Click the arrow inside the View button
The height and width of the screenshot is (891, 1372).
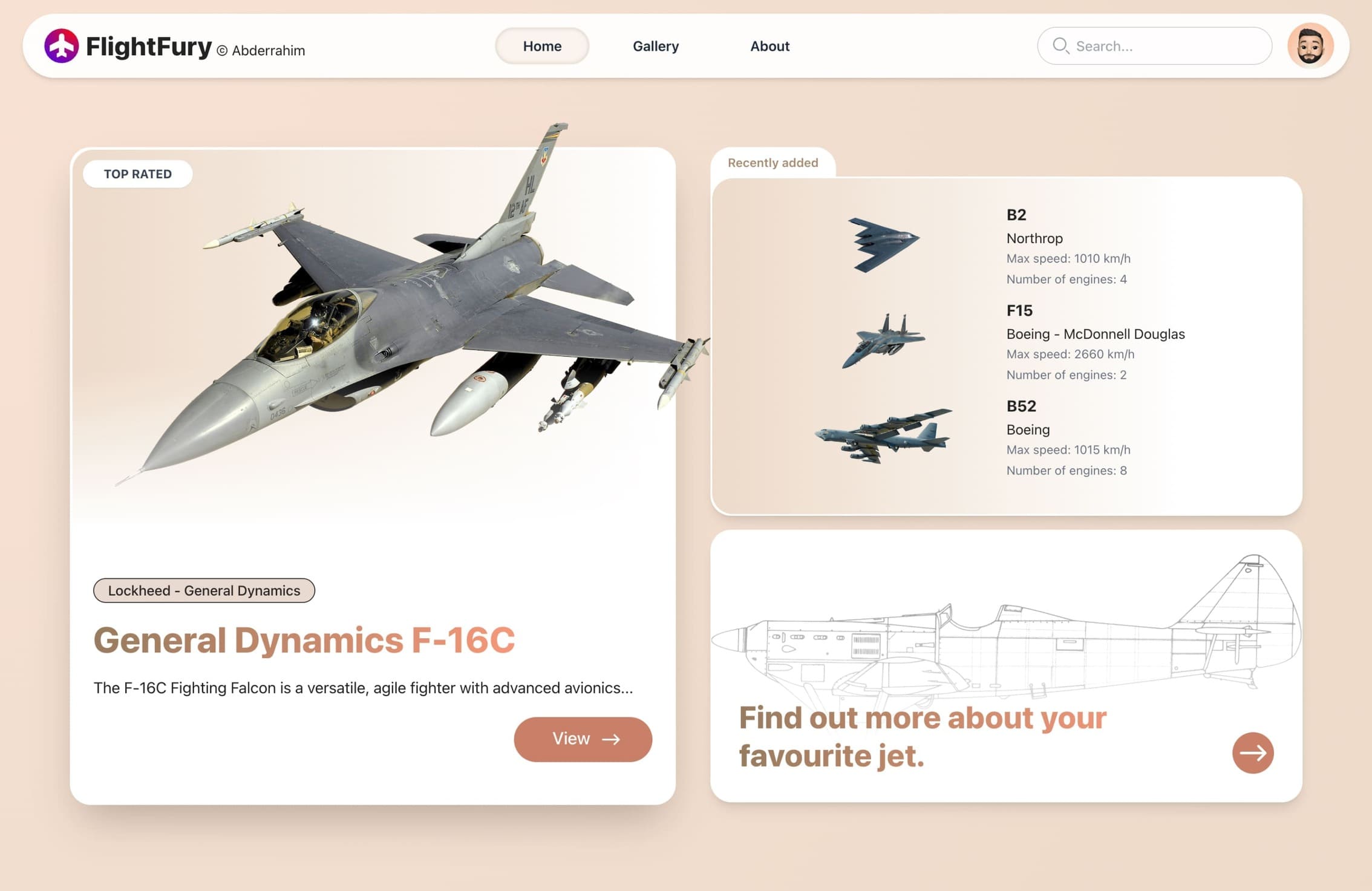(x=611, y=739)
